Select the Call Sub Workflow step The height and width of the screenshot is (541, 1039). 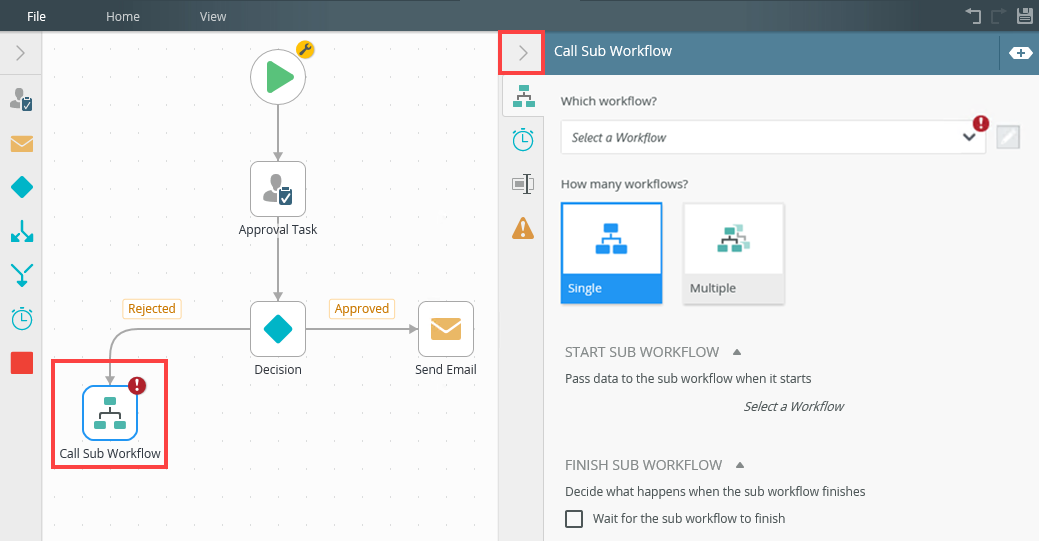coord(110,413)
